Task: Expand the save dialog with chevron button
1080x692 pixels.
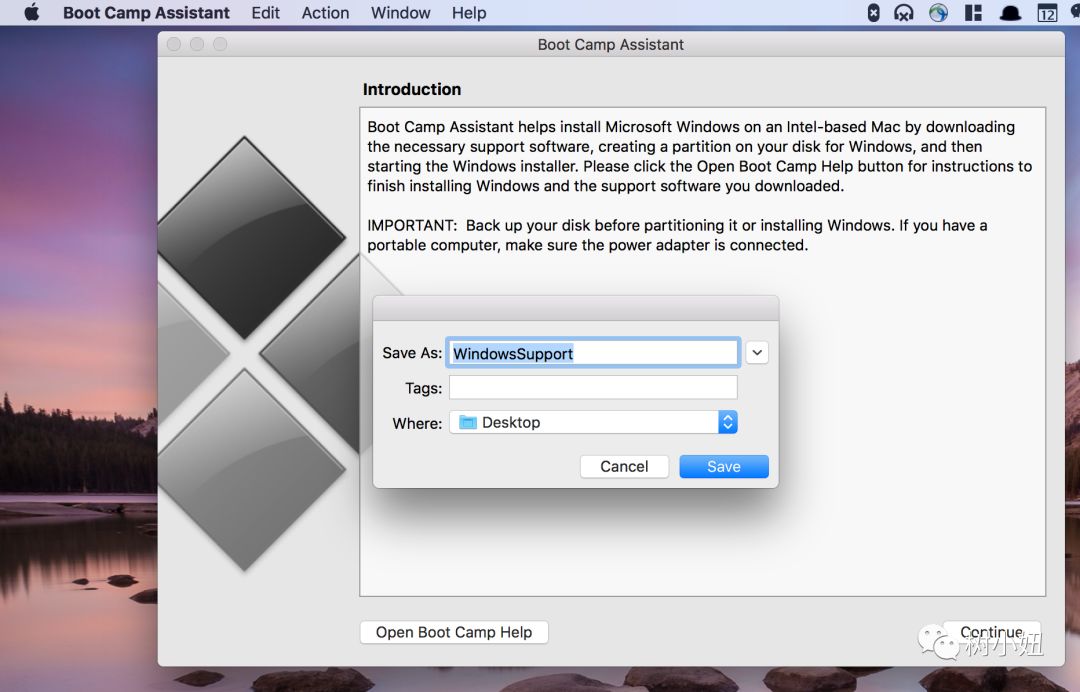Action: (757, 353)
